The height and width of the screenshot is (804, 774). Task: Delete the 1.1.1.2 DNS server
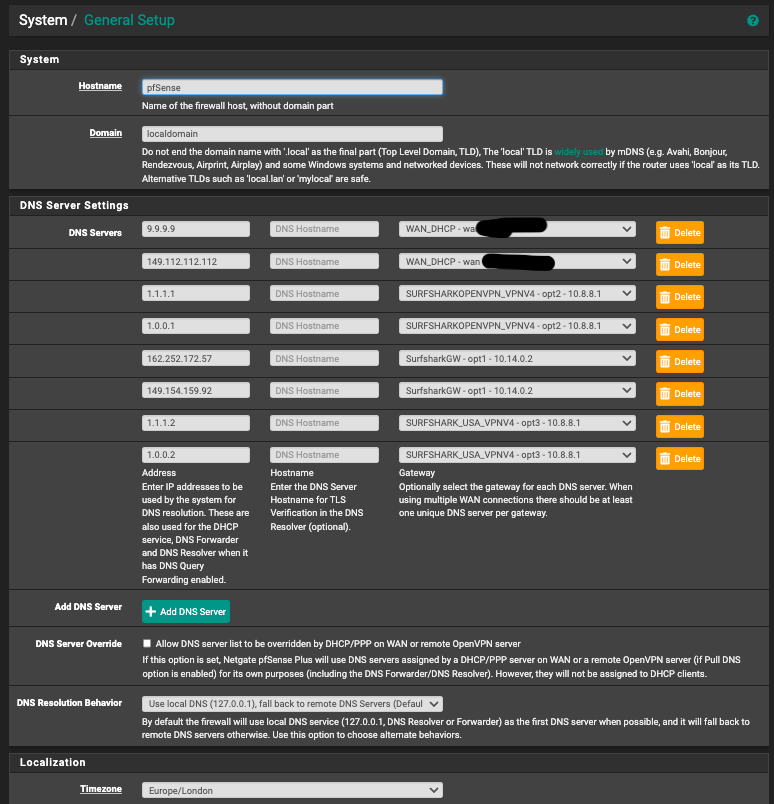[680, 427]
